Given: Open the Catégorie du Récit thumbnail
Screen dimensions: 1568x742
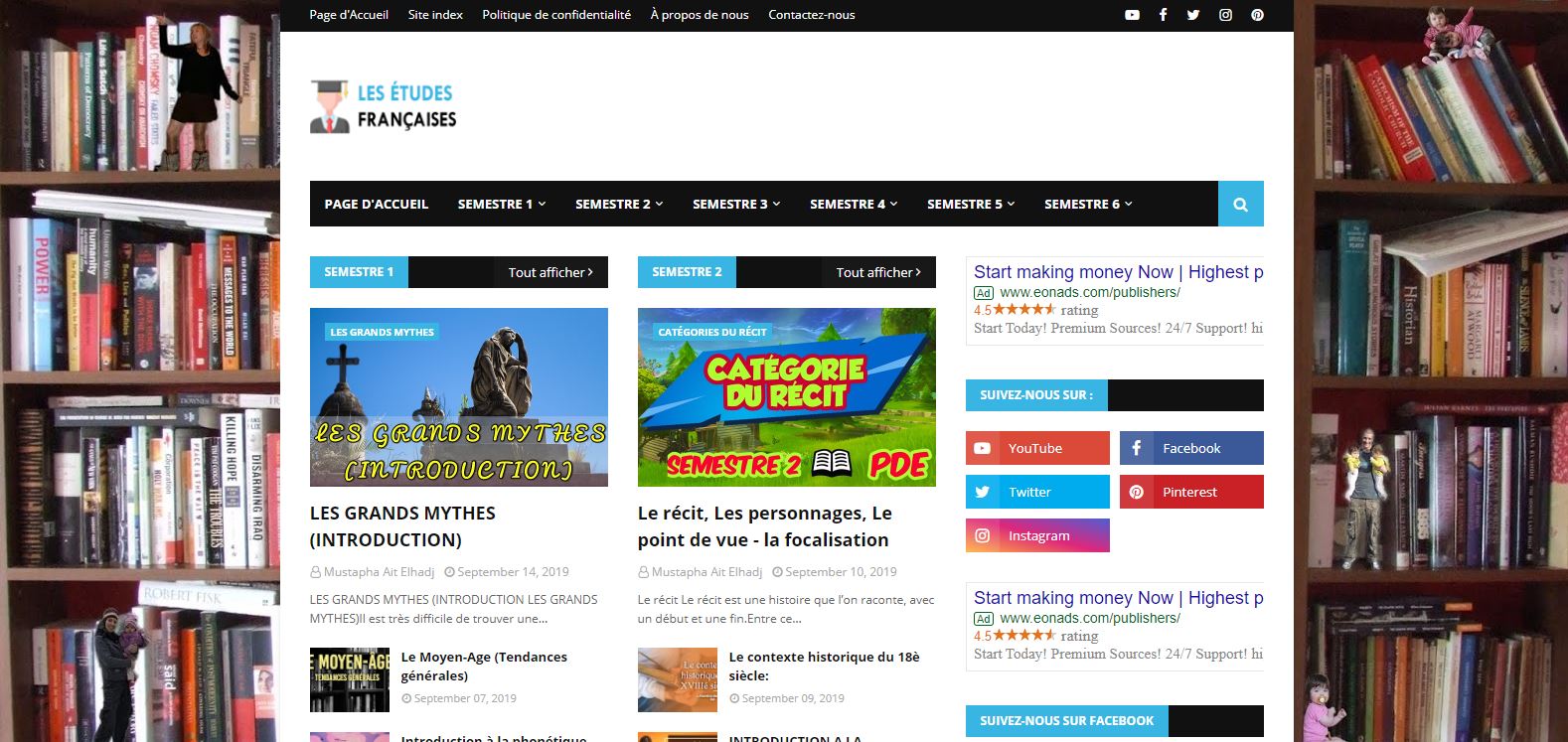Looking at the screenshot, I should (787, 397).
